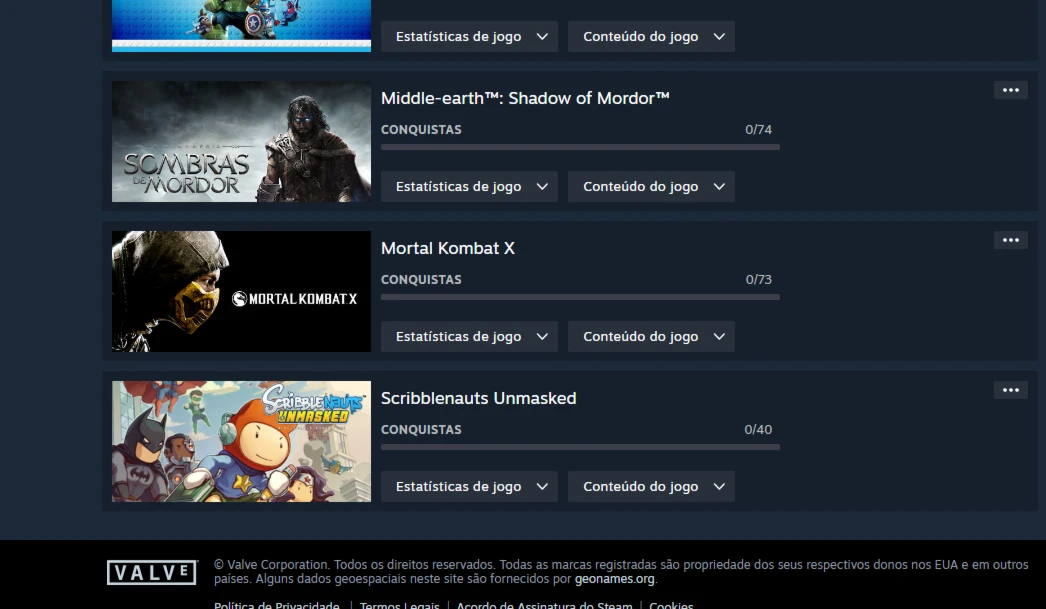The height and width of the screenshot is (609, 1046).
Task: Click the Scribblenauts Unmasked title text
Action: coord(478,398)
